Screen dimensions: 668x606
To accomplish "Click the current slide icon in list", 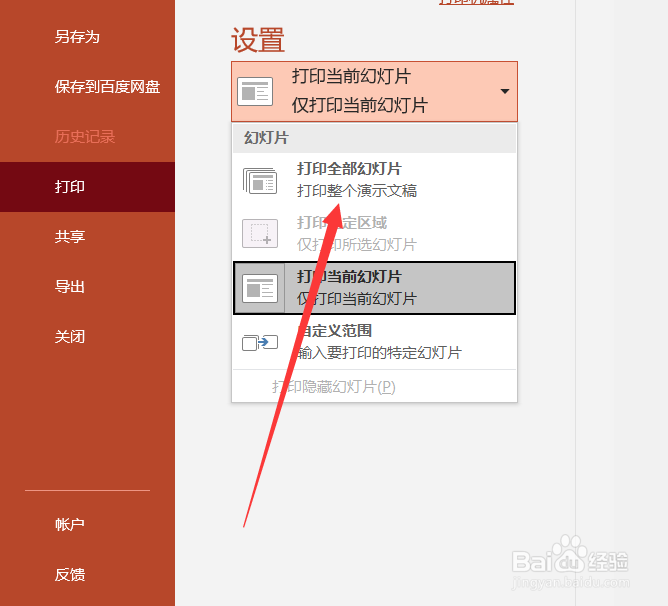I will click(260, 288).
